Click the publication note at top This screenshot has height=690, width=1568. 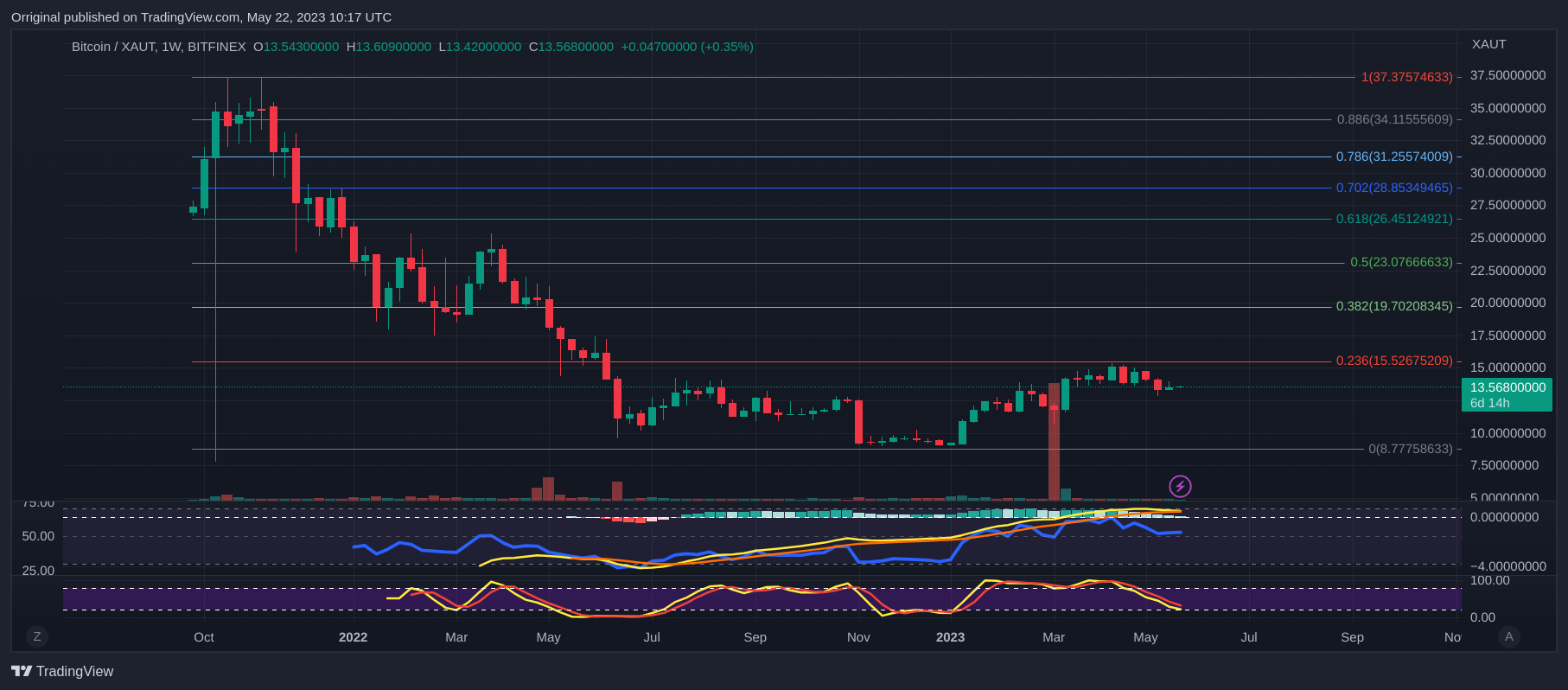click(201, 17)
